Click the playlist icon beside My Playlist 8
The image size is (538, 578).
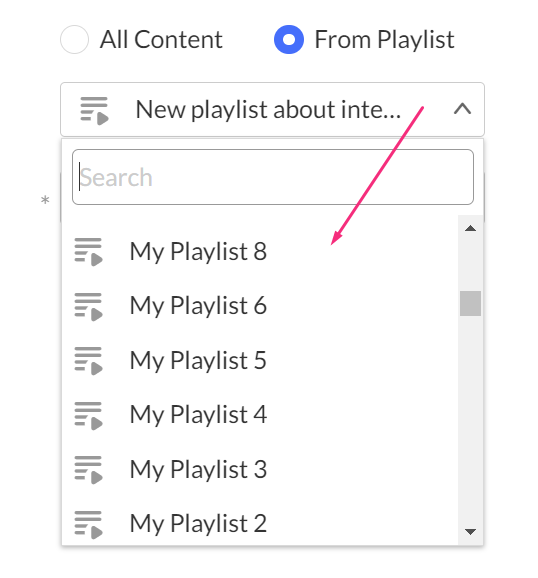(x=88, y=252)
